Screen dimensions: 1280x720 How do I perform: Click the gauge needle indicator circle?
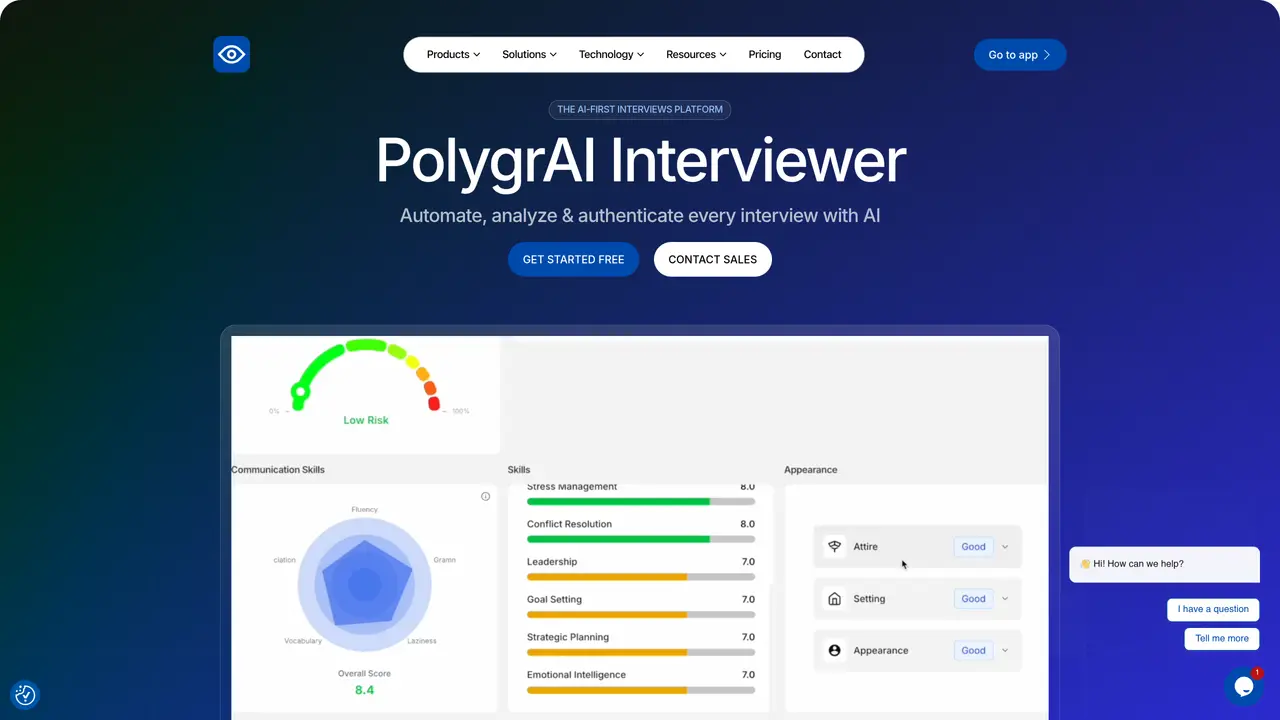(298, 391)
